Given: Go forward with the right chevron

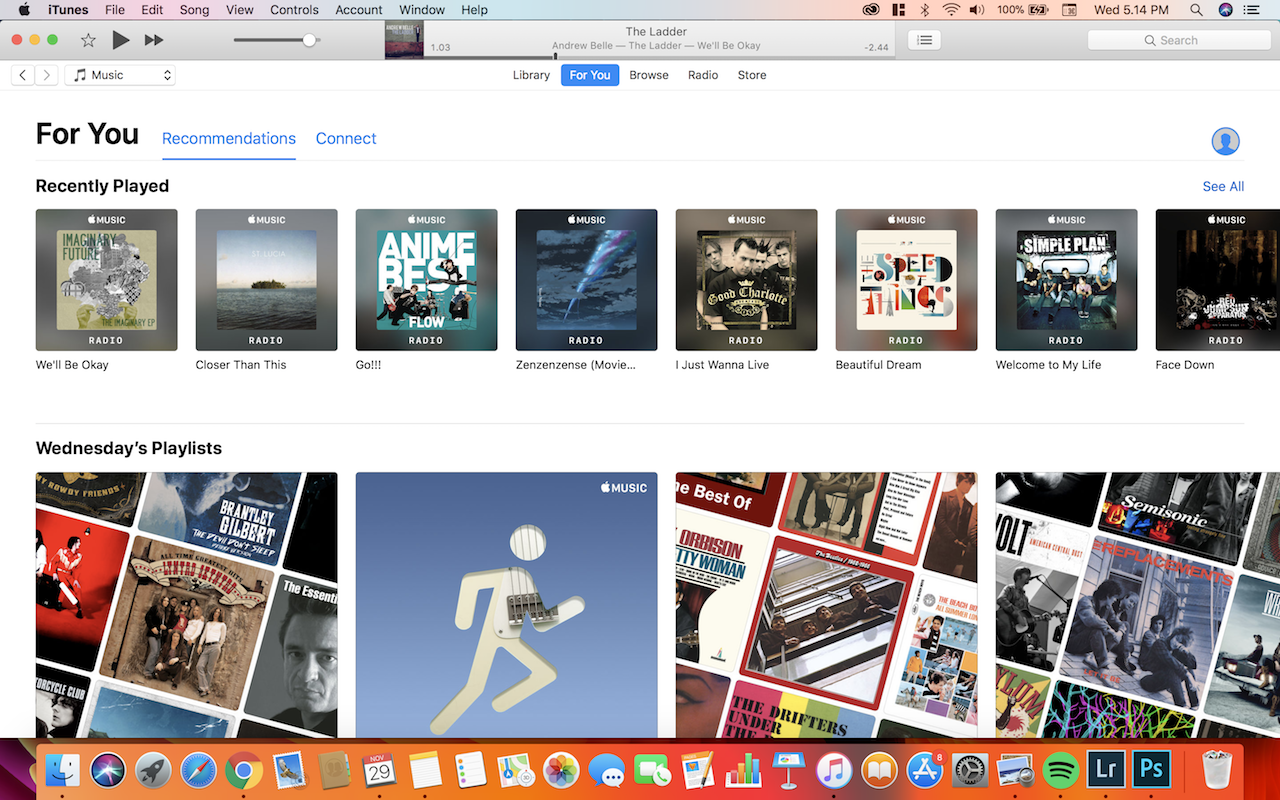Looking at the screenshot, I should coord(47,75).
